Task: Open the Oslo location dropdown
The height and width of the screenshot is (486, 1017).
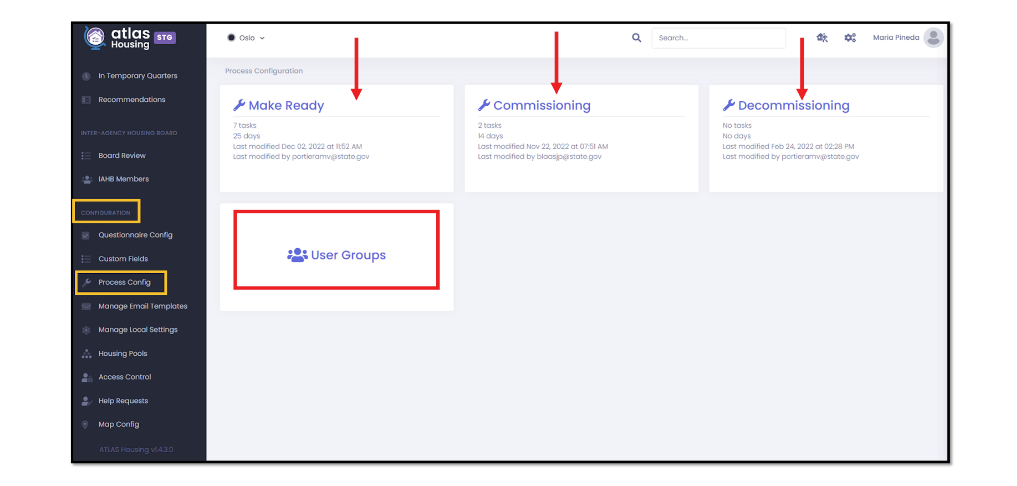Action: pos(246,38)
